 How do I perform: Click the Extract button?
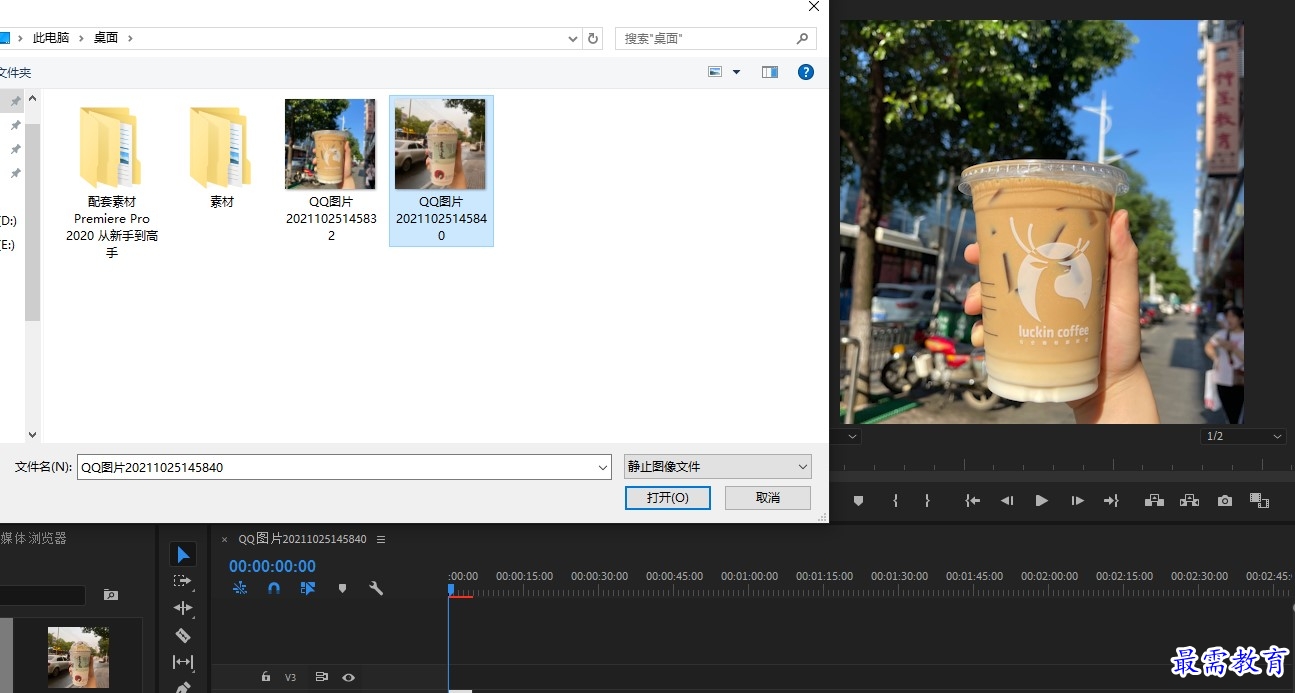(1189, 500)
